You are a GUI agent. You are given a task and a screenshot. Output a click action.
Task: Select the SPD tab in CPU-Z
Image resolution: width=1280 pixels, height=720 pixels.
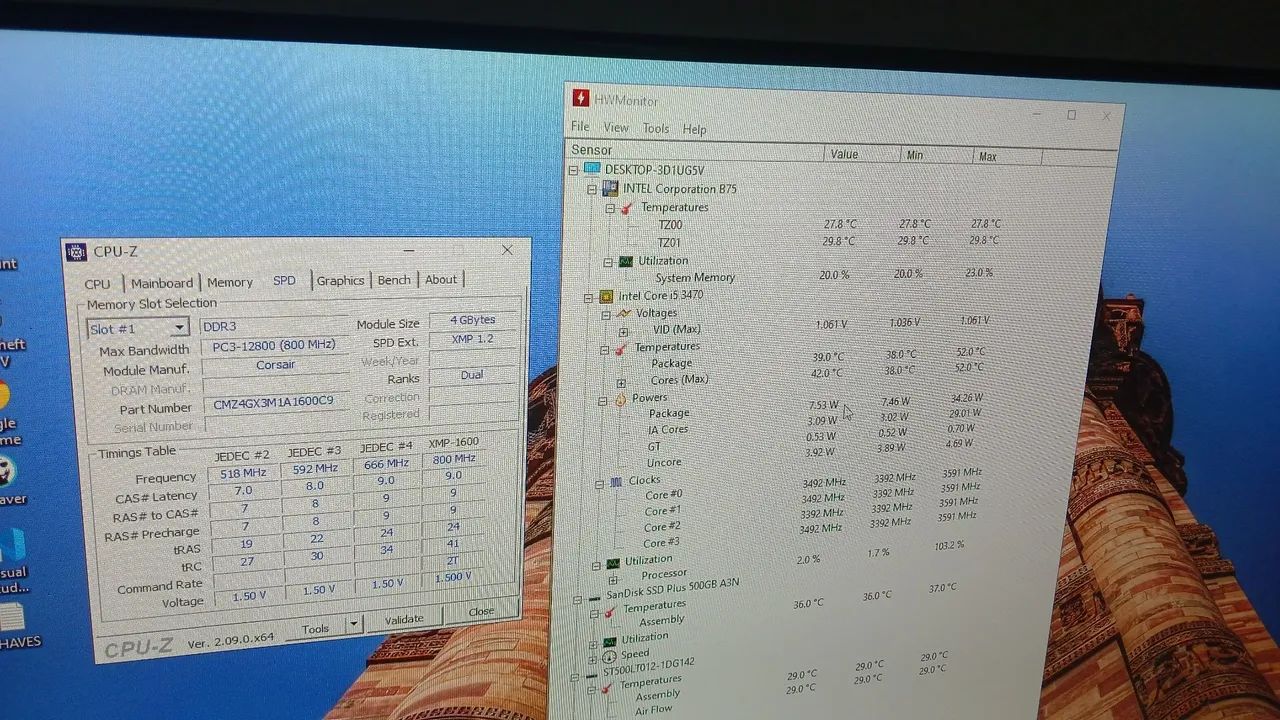tap(285, 281)
